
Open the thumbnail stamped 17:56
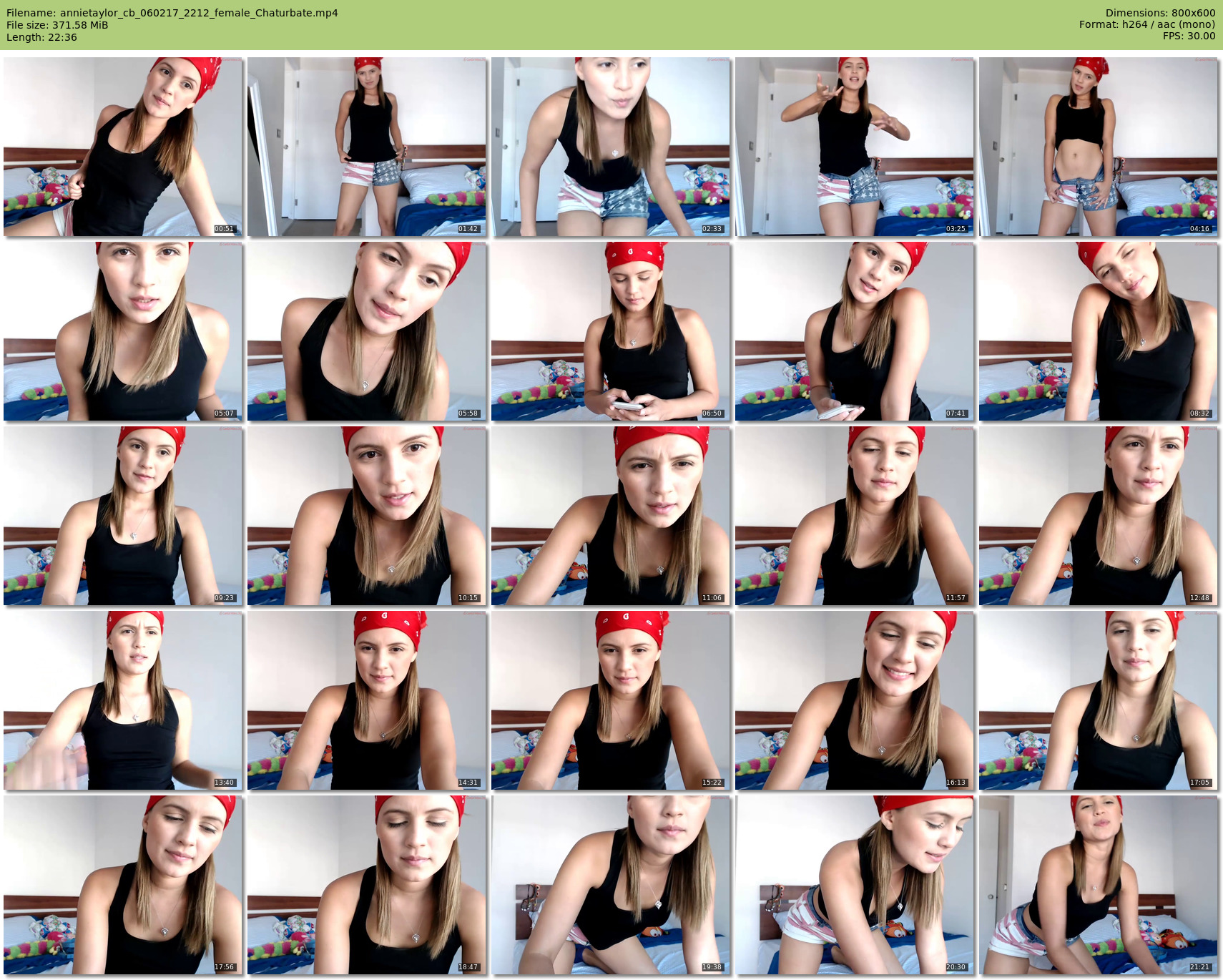[123, 885]
